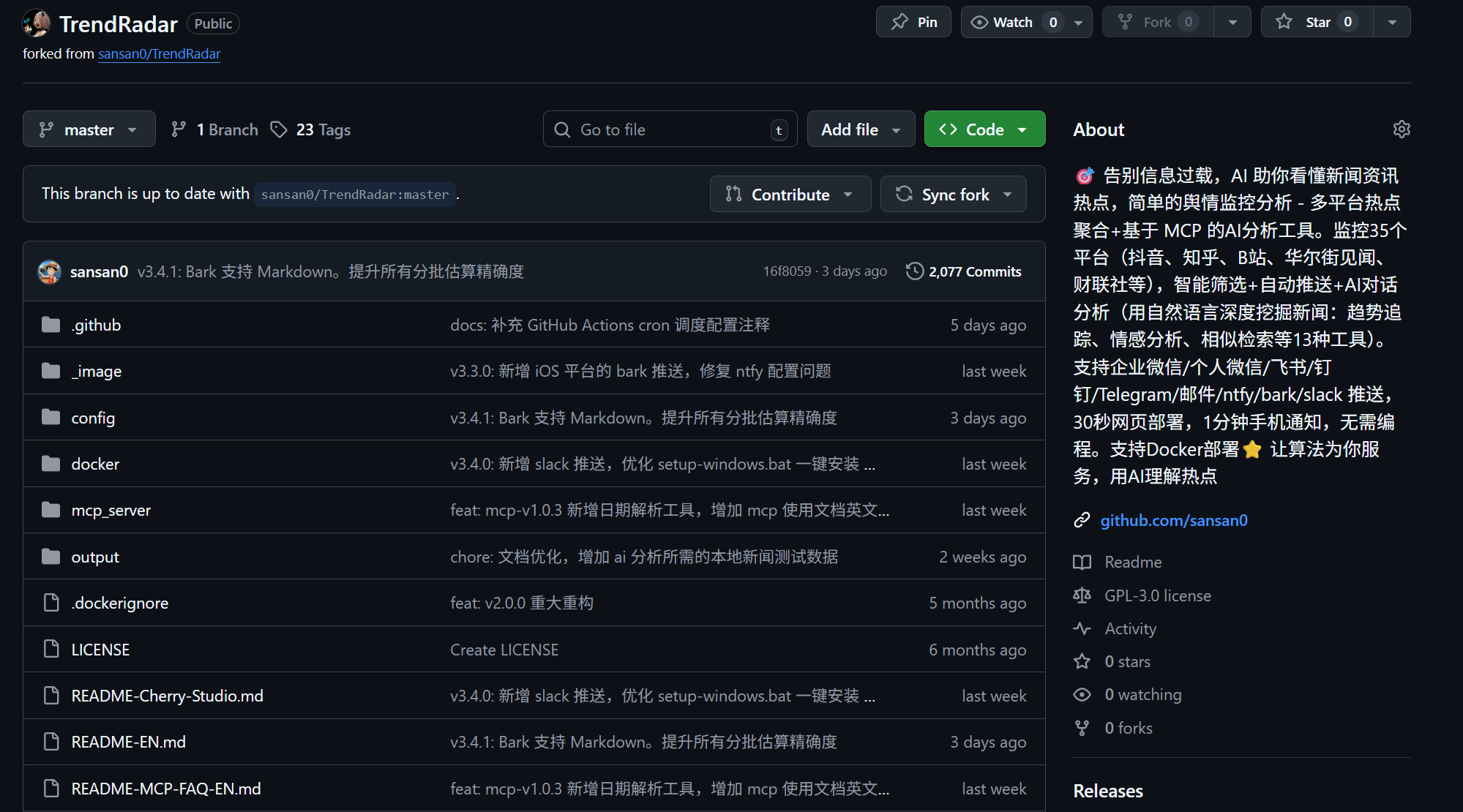Click the commit history clock icon
This screenshot has height=812, width=1463.
[x=914, y=271]
